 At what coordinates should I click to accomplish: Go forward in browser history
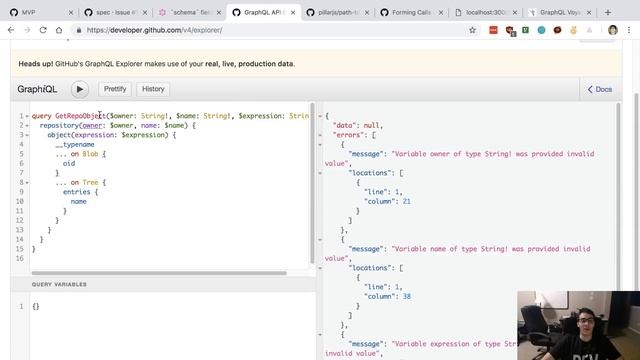(x=27, y=30)
